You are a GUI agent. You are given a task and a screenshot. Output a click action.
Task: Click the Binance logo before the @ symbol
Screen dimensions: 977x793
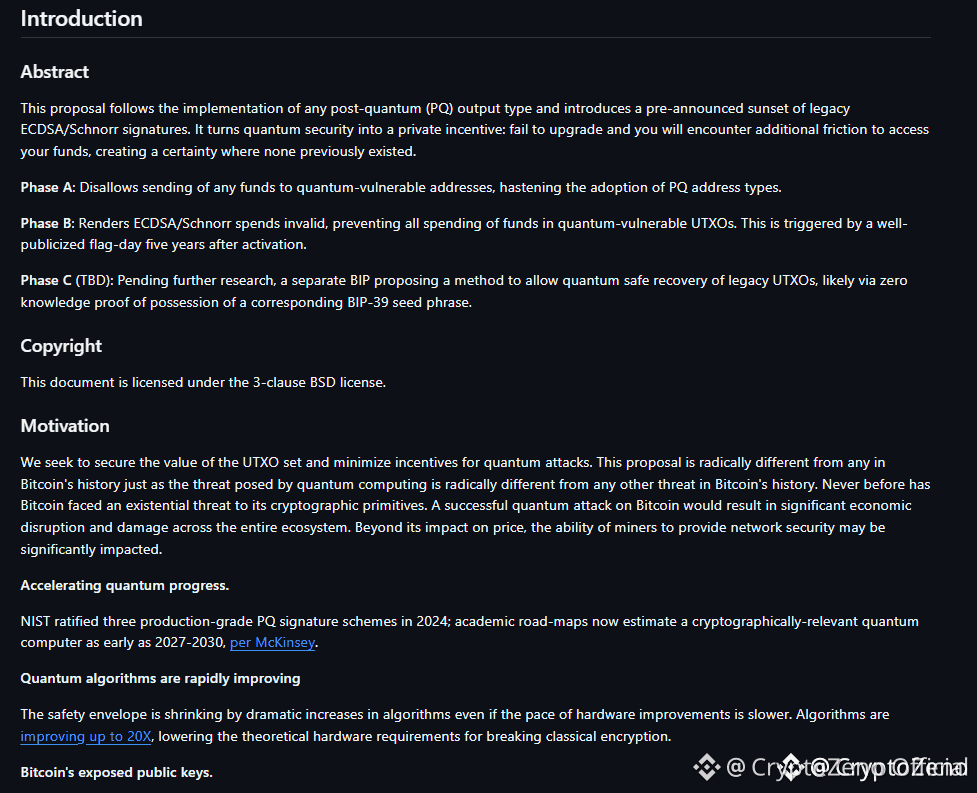[707, 767]
